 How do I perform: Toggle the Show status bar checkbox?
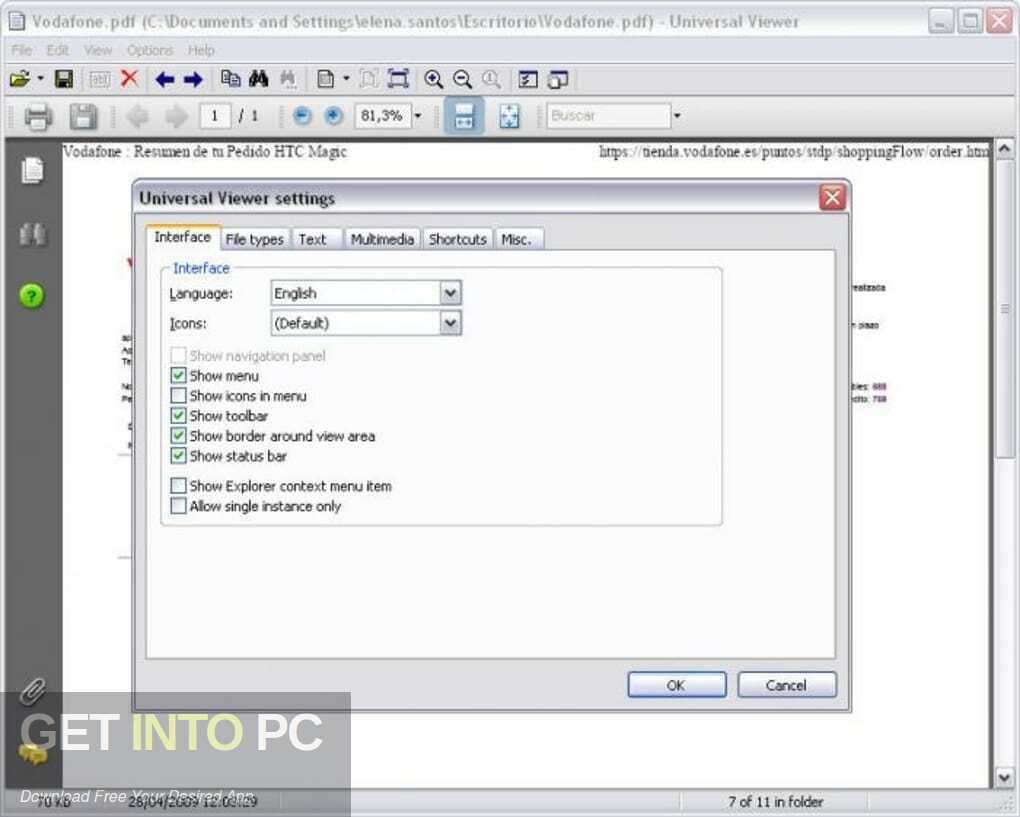click(x=178, y=456)
